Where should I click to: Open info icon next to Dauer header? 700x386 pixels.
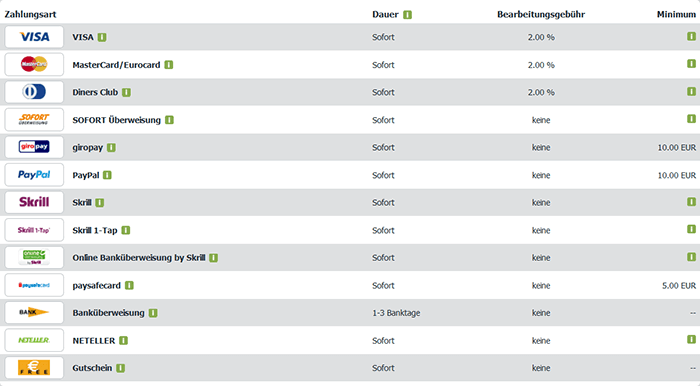pyautogui.click(x=407, y=15)
